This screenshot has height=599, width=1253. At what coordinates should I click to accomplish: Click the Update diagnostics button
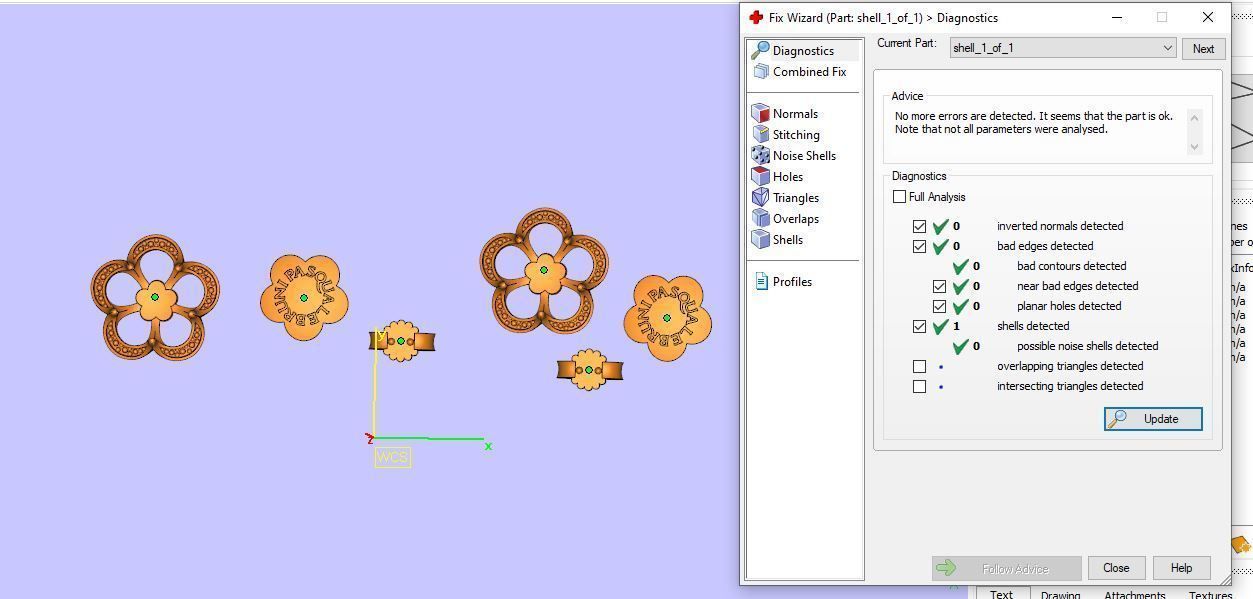coord(1153,419)
